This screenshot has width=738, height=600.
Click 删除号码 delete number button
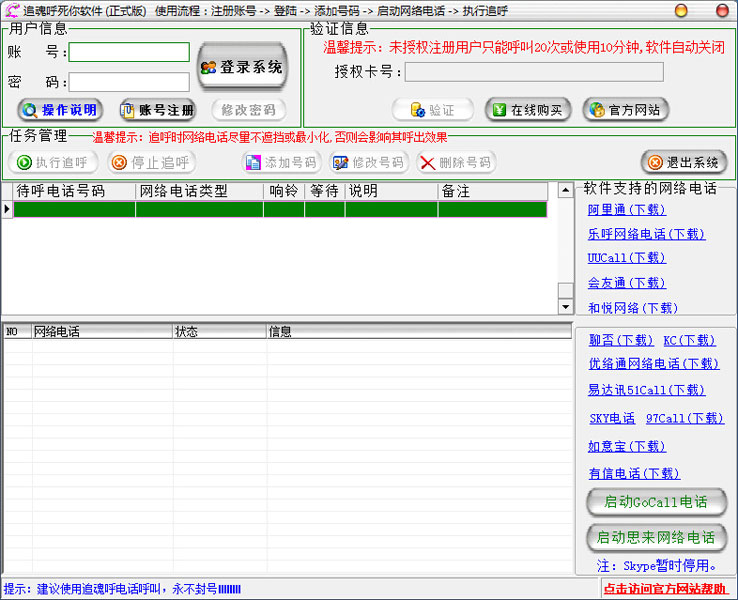click(x=457, y=162)
